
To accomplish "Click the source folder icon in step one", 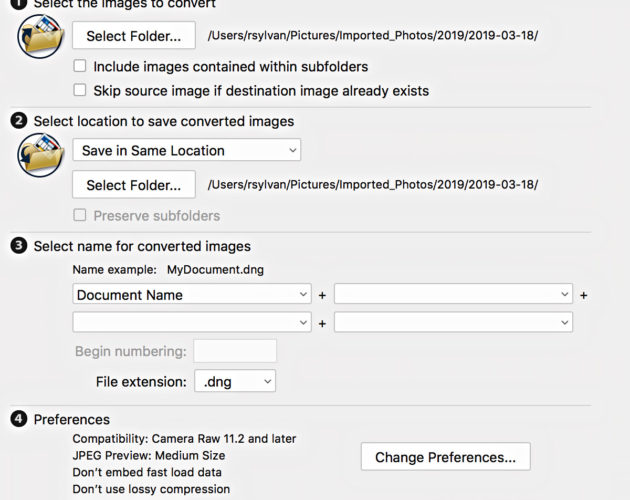I will pyautogui.click(x=41, y=37).
